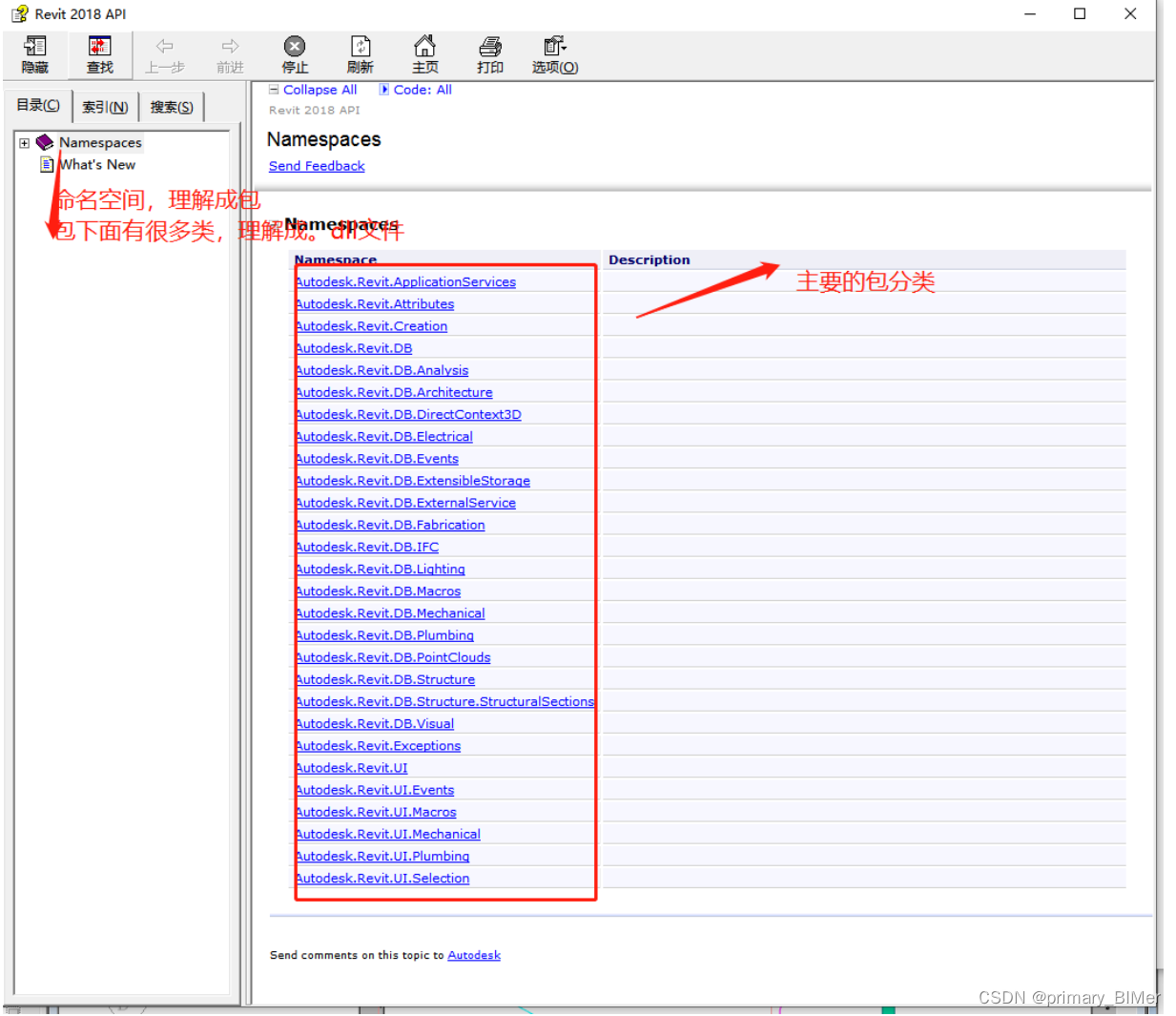Open Autodesk.Revit.DB.PointClouds link
The width and height of the screenshot is (1176, 1016).
(393, 657)
